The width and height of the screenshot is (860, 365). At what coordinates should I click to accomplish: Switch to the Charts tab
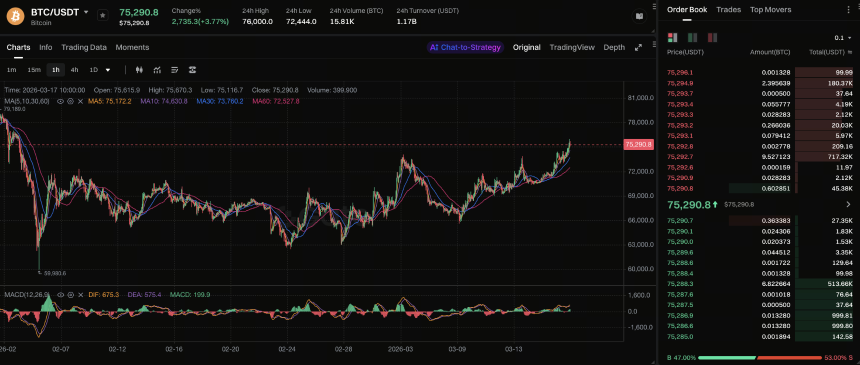point(18,47)
